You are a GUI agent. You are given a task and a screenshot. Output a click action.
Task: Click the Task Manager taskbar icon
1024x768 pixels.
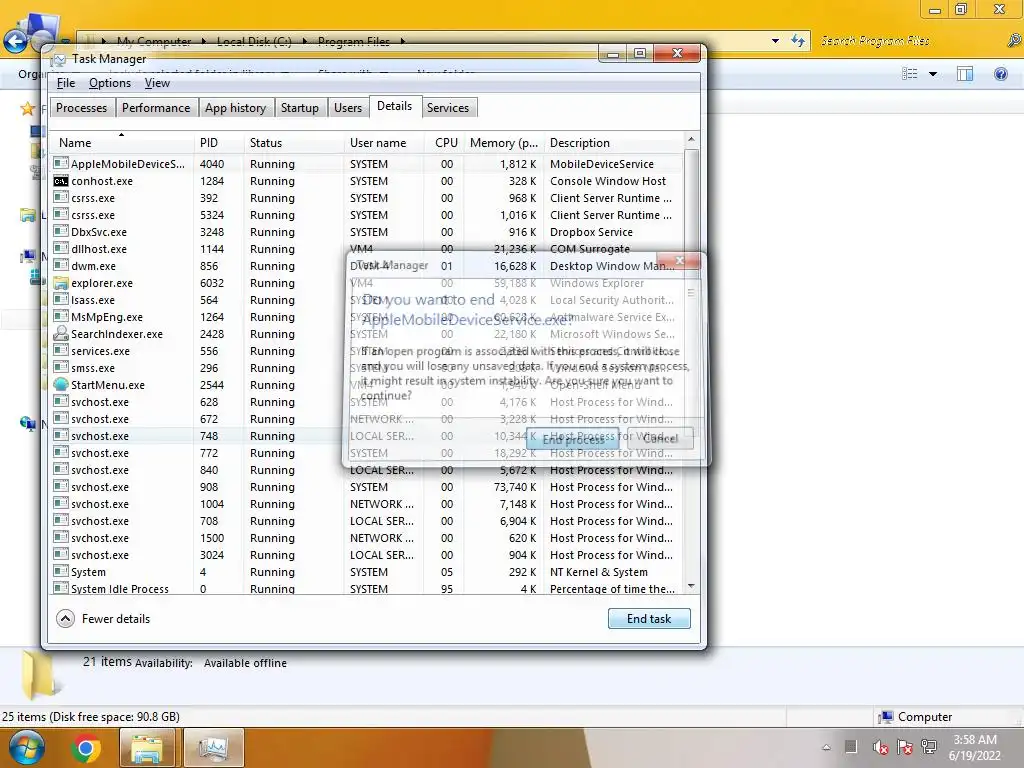pyautogui.click(x=213, y=748)
